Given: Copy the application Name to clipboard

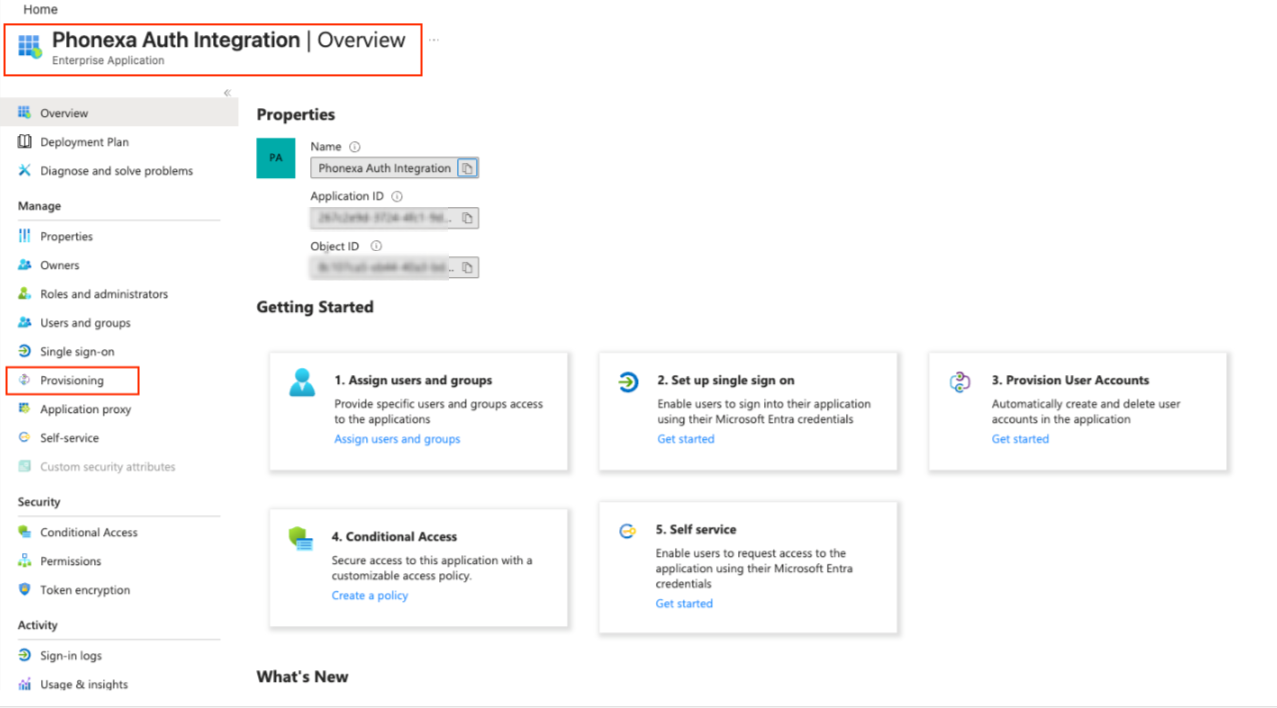Looking at the screenshot, I should pyautogui.click(x=467, y=168).
